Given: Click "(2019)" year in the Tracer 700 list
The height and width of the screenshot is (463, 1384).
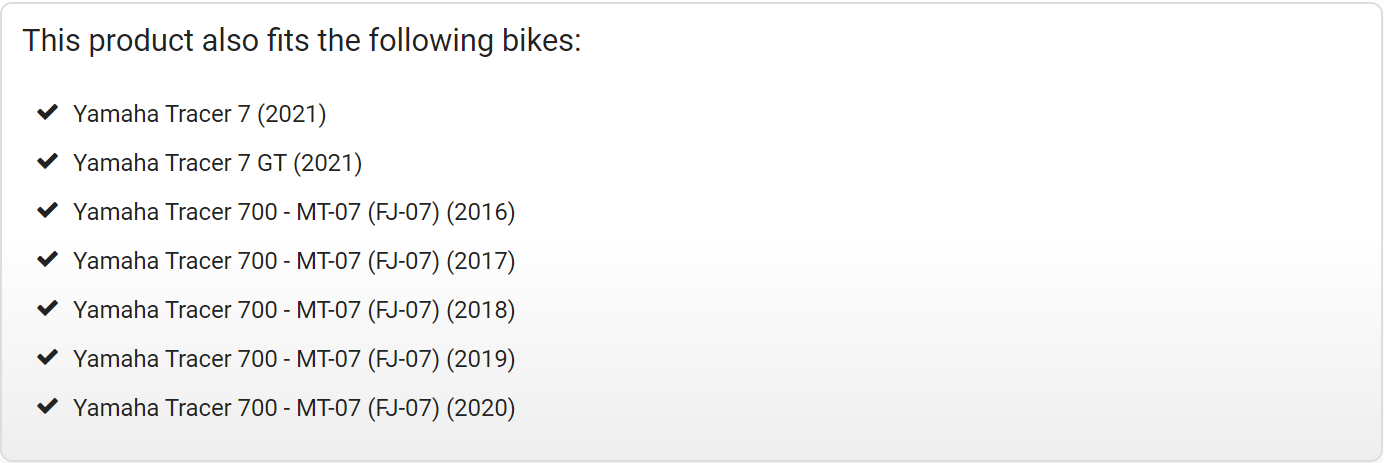Looking at the screenshot, I should coord(481,359).
